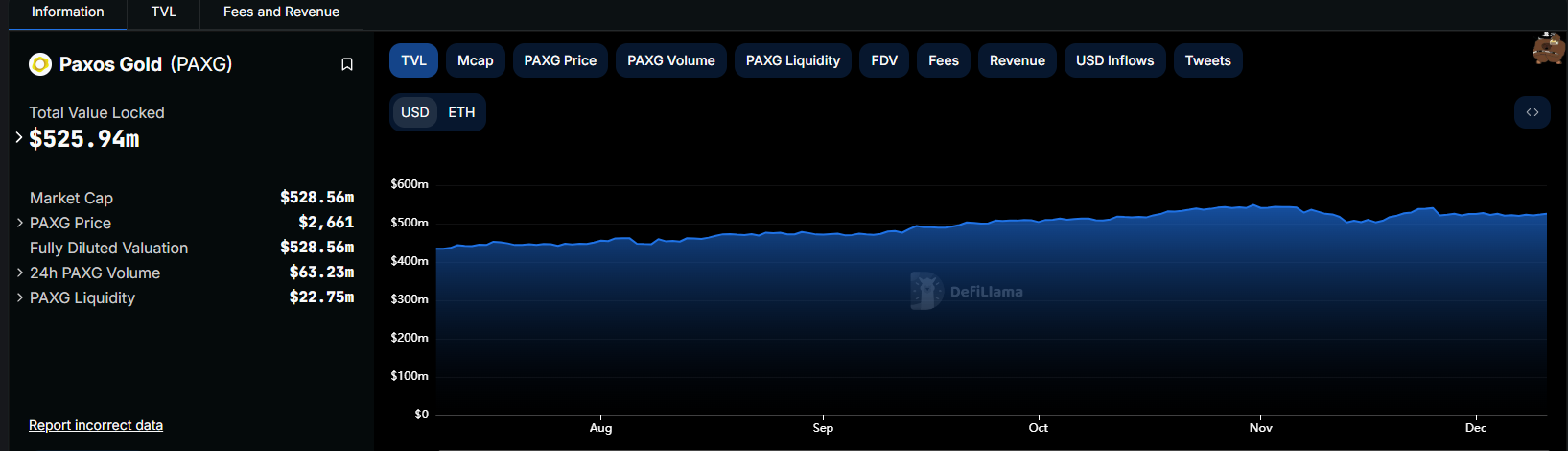This screenshot has height=451, width=1568.
Task: Expand 24h PAXG Volume details
Action: [x=20, y=273]
